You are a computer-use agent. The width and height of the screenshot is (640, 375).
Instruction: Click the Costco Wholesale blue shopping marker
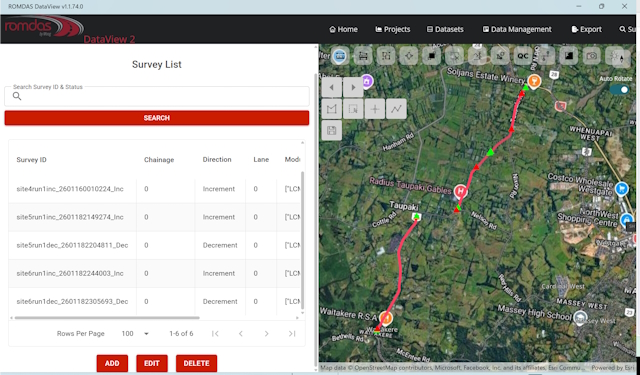tap(621, 189)
